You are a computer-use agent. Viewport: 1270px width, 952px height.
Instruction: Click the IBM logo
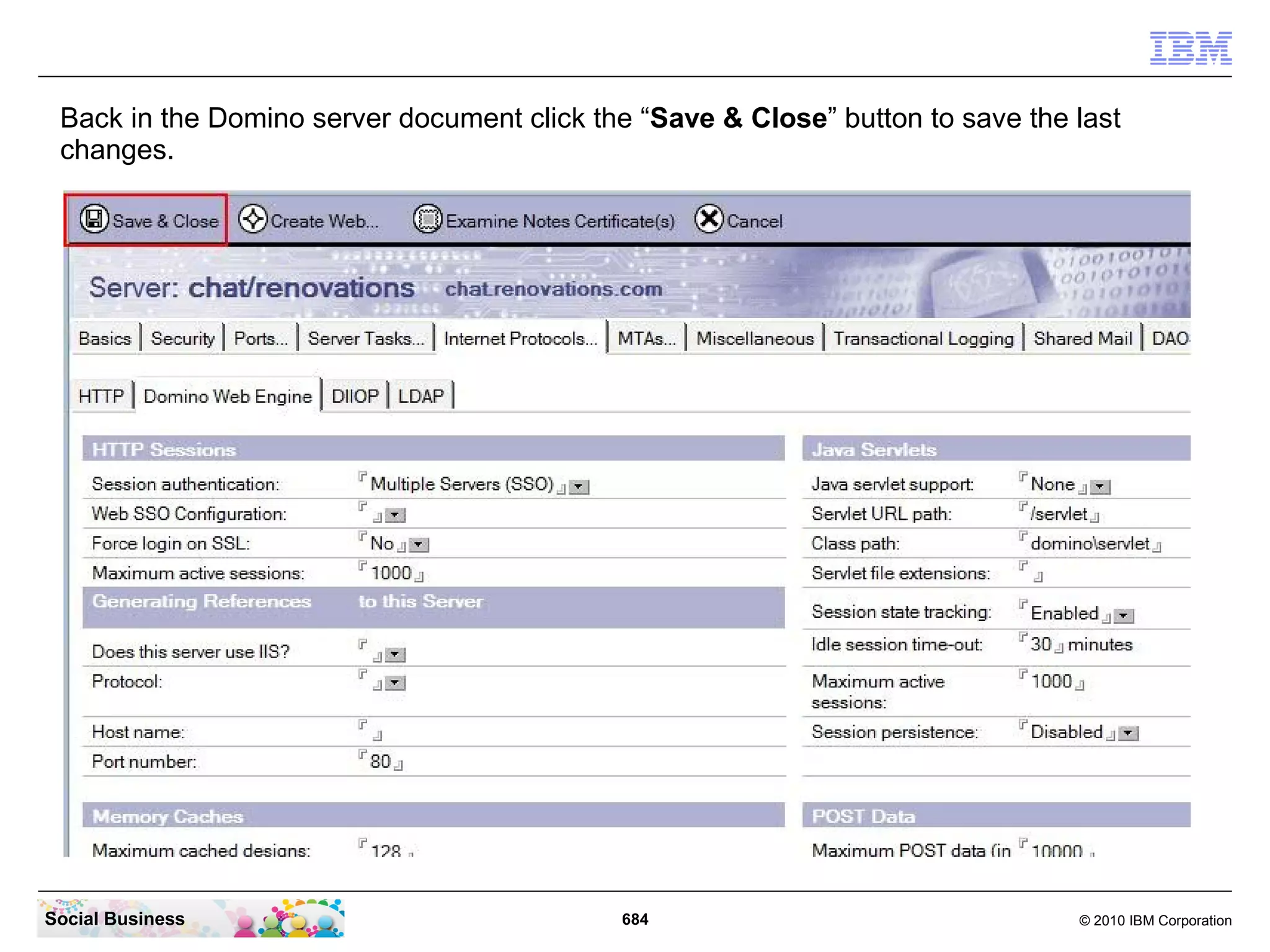1191,48
